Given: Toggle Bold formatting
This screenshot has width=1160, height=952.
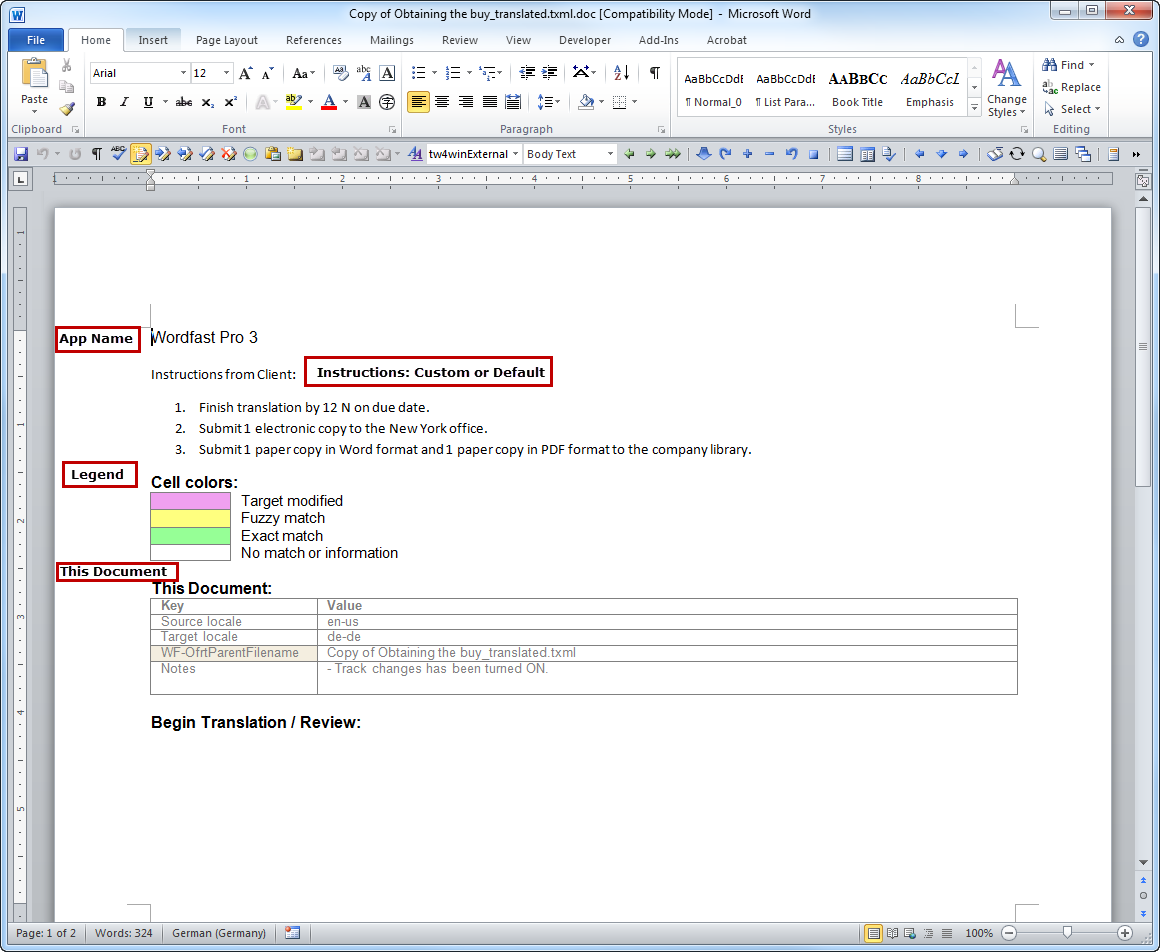Looking at the screenshot, I should 101,102.
